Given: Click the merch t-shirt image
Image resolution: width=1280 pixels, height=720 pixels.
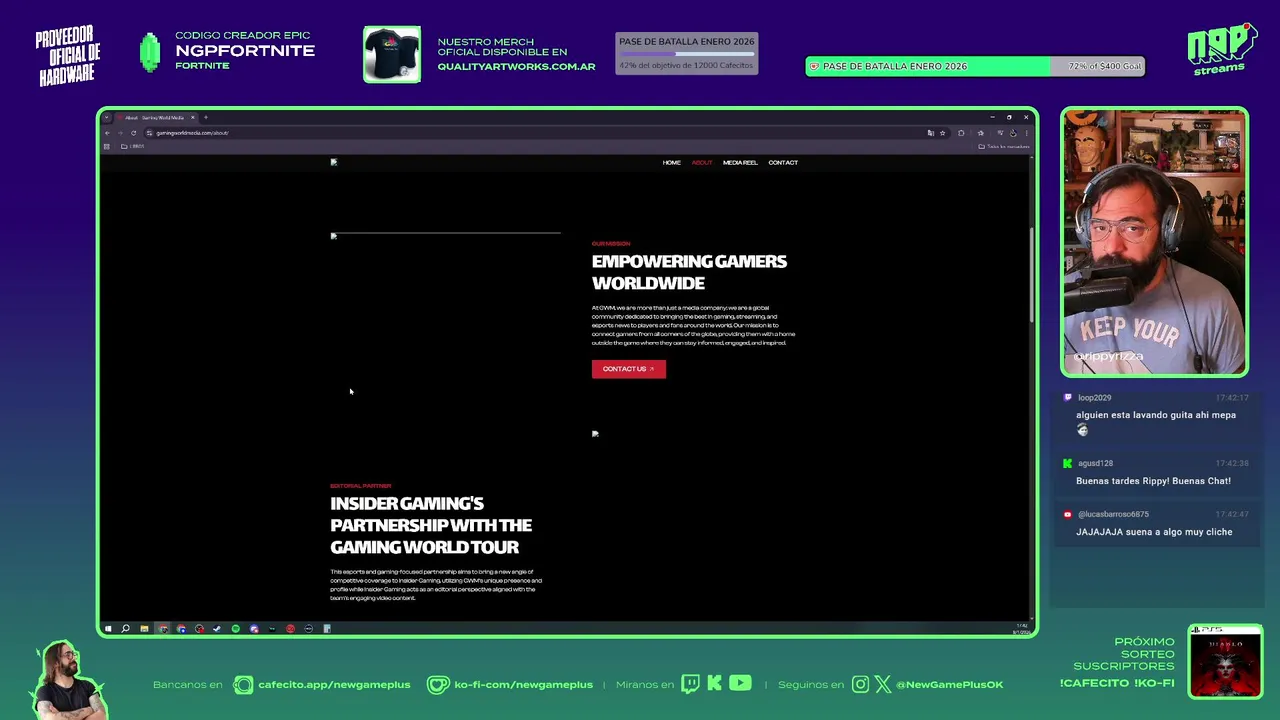Looking at the screenshot, I should click(392, 54).
